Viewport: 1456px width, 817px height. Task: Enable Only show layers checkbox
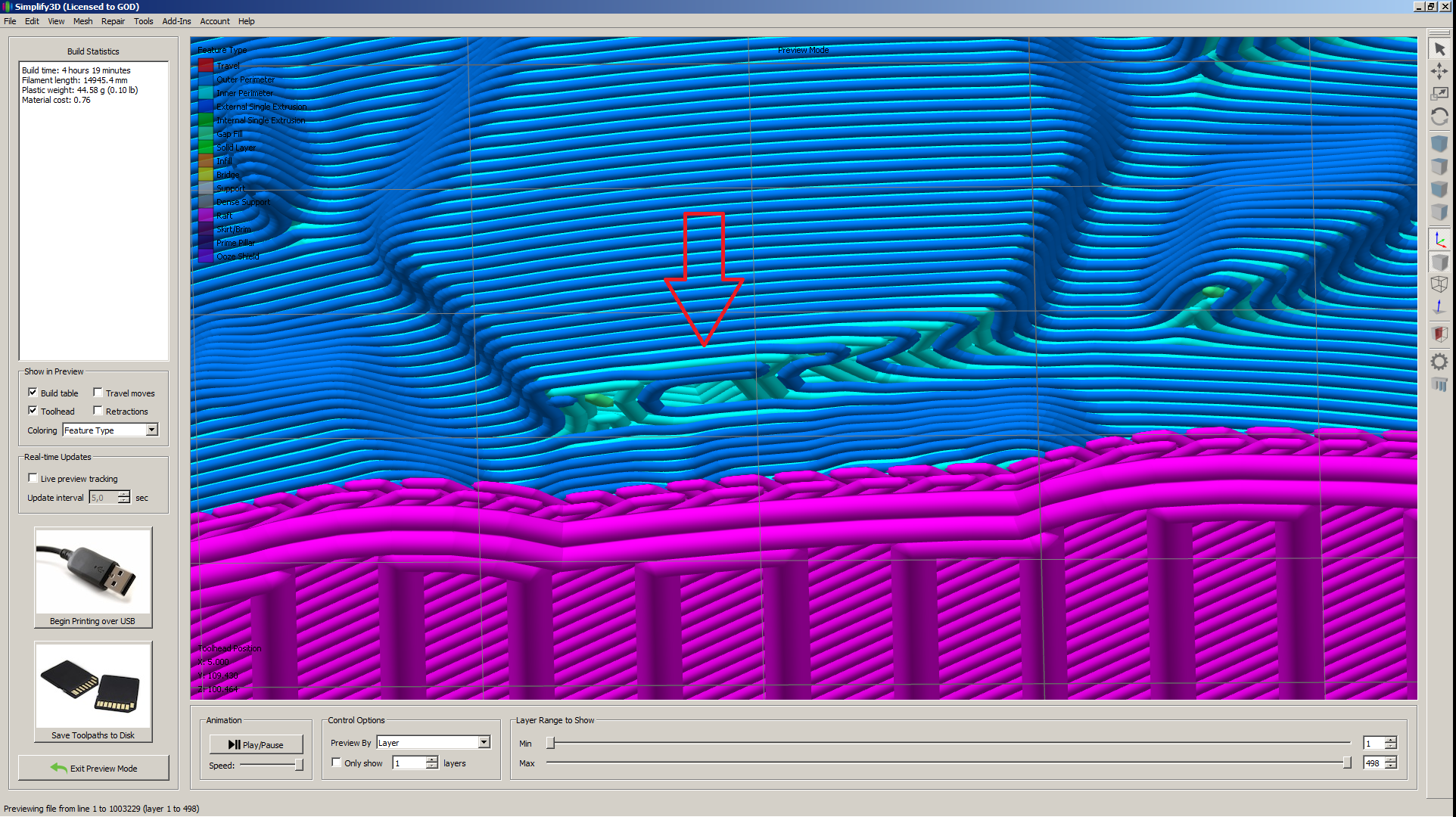pos(336,762)
